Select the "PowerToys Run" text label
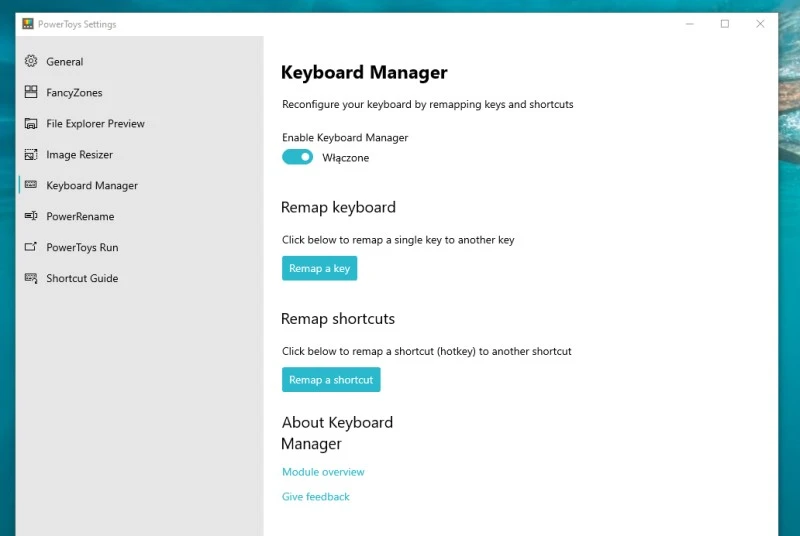 point(82,247)
